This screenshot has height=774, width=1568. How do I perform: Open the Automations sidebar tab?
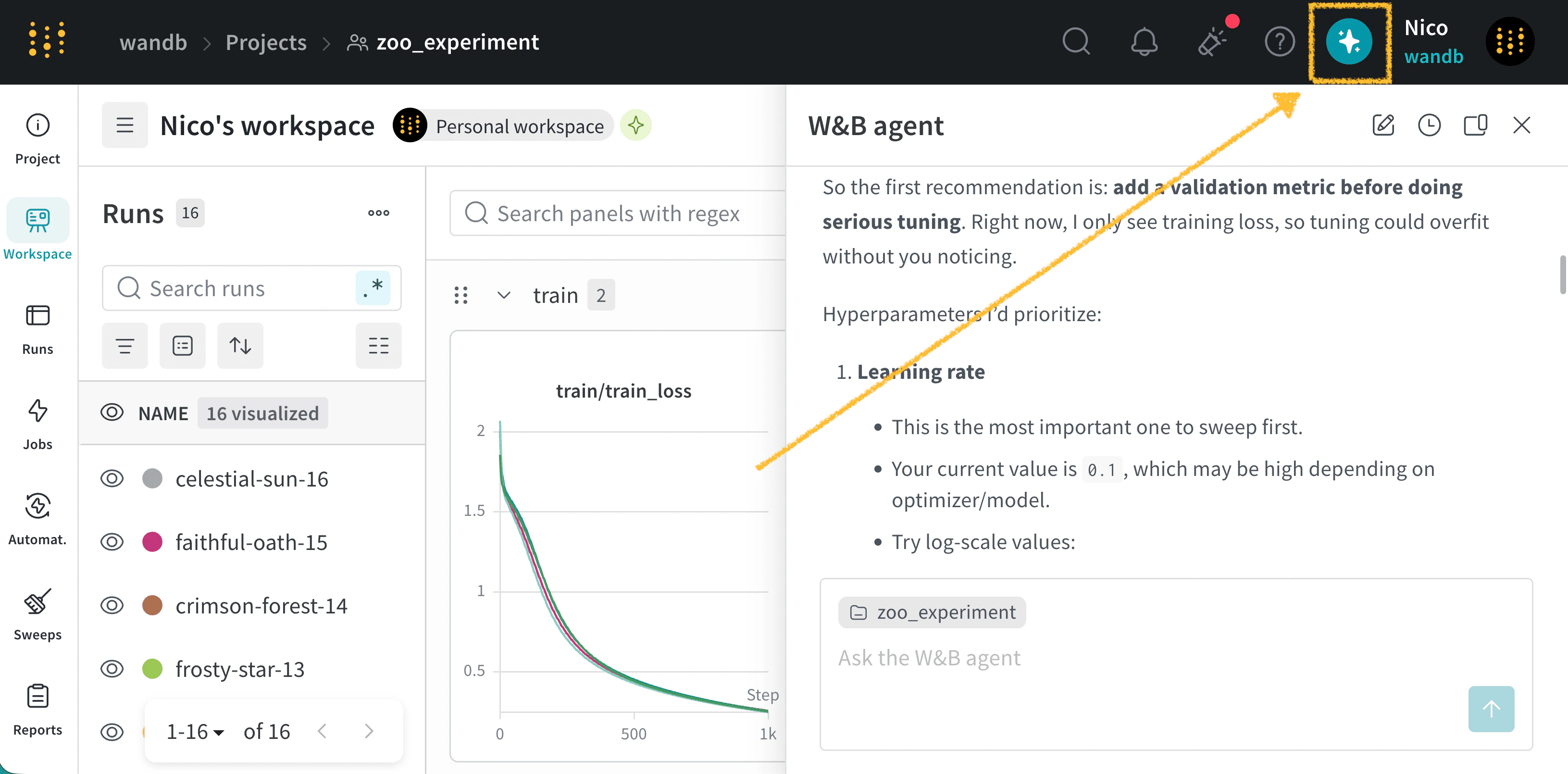pos(38,520)
